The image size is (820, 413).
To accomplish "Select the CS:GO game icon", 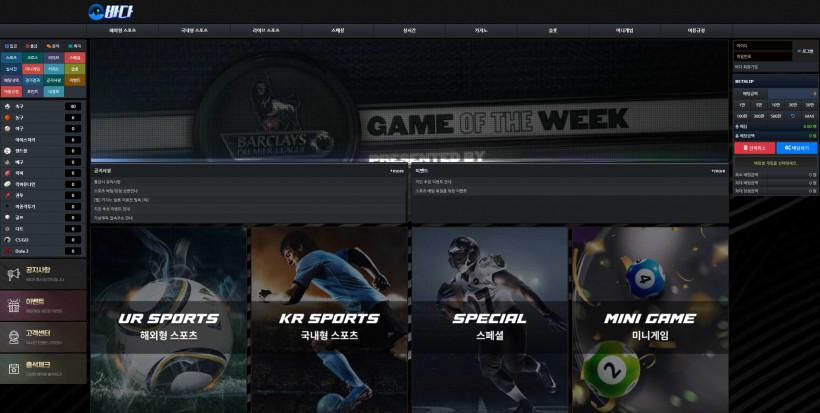I will point(7,240).
